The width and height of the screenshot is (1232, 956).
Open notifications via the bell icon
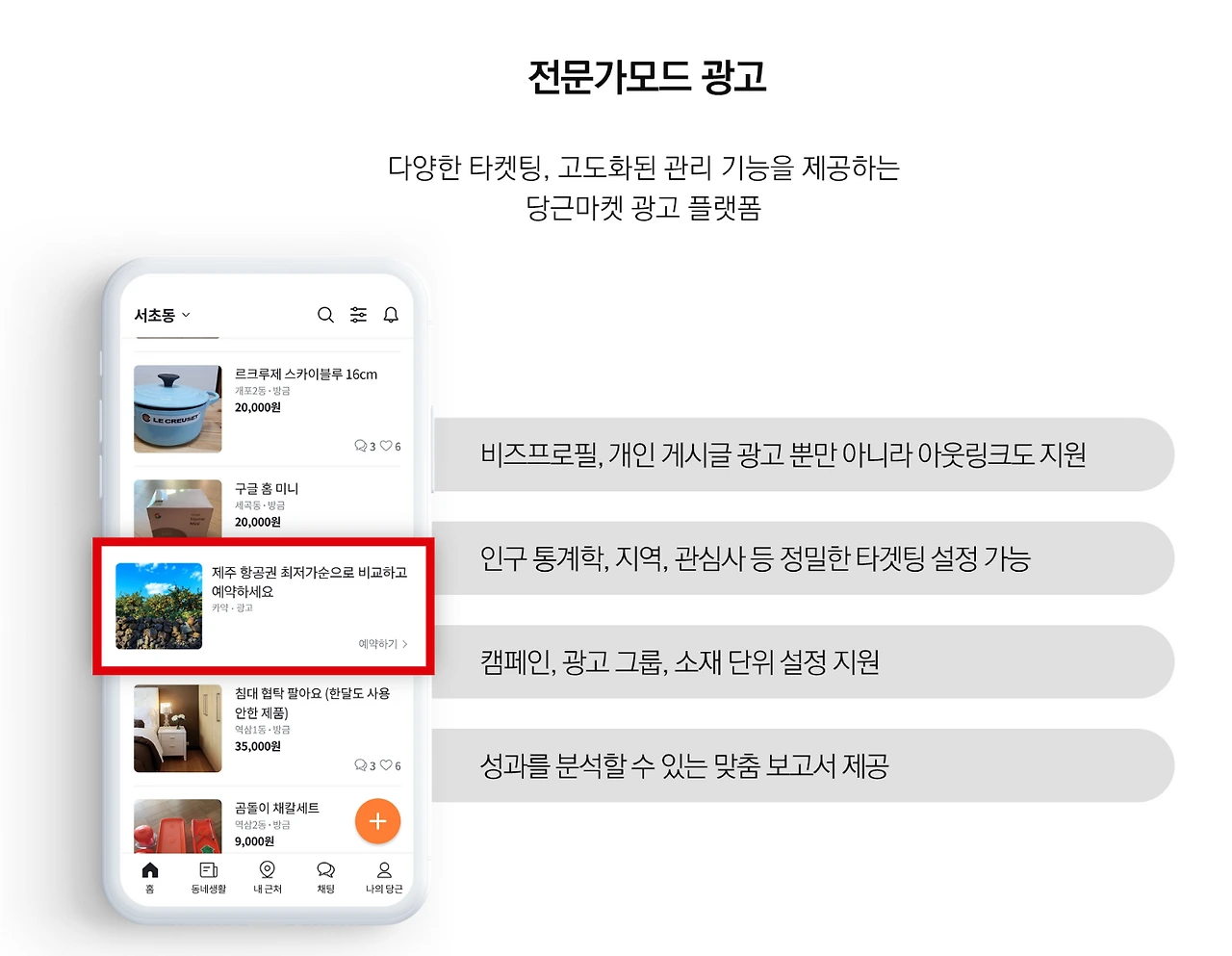click(x=391, y=315)
